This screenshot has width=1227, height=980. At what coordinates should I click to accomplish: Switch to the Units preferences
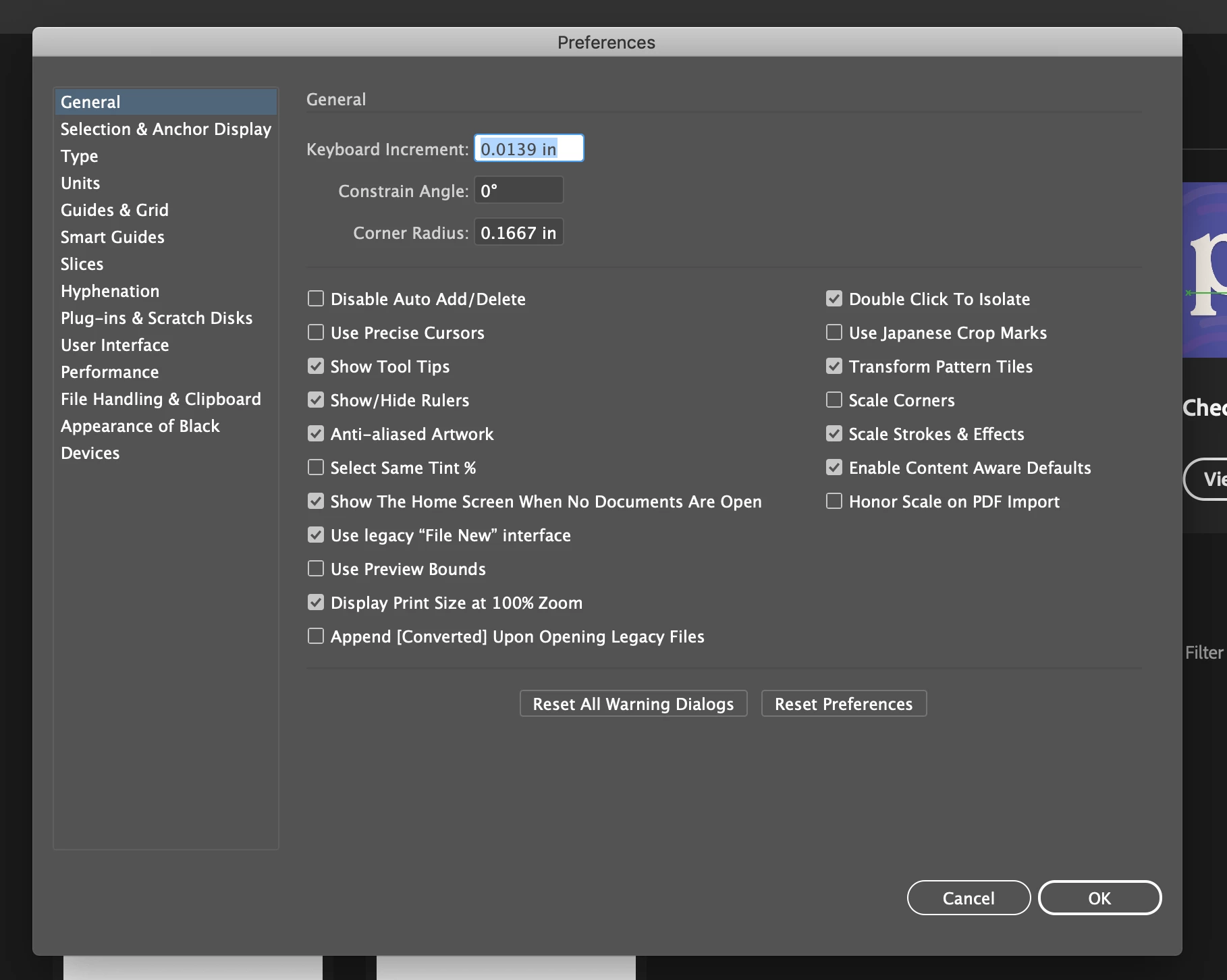[x=165, y=183]
